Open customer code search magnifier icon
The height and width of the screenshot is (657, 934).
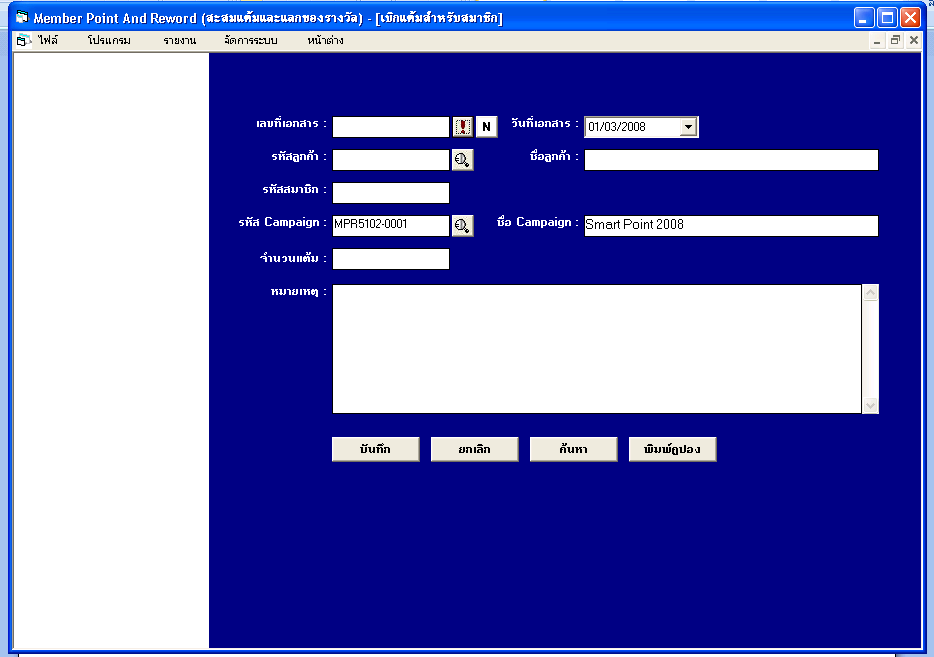click(463, 160)
